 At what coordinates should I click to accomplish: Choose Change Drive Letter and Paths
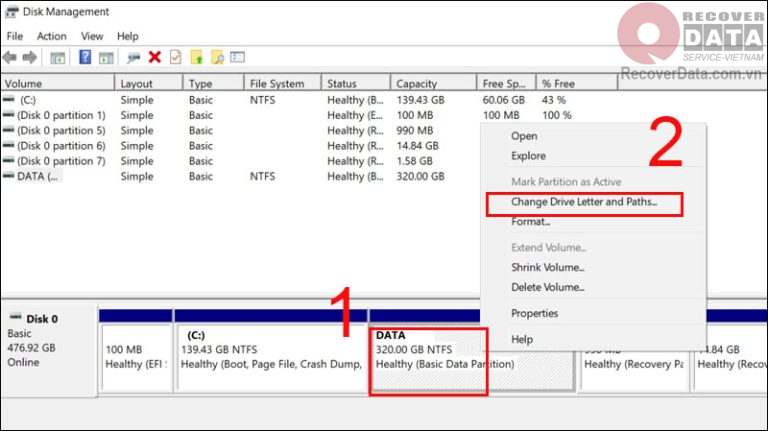point(584,203)
